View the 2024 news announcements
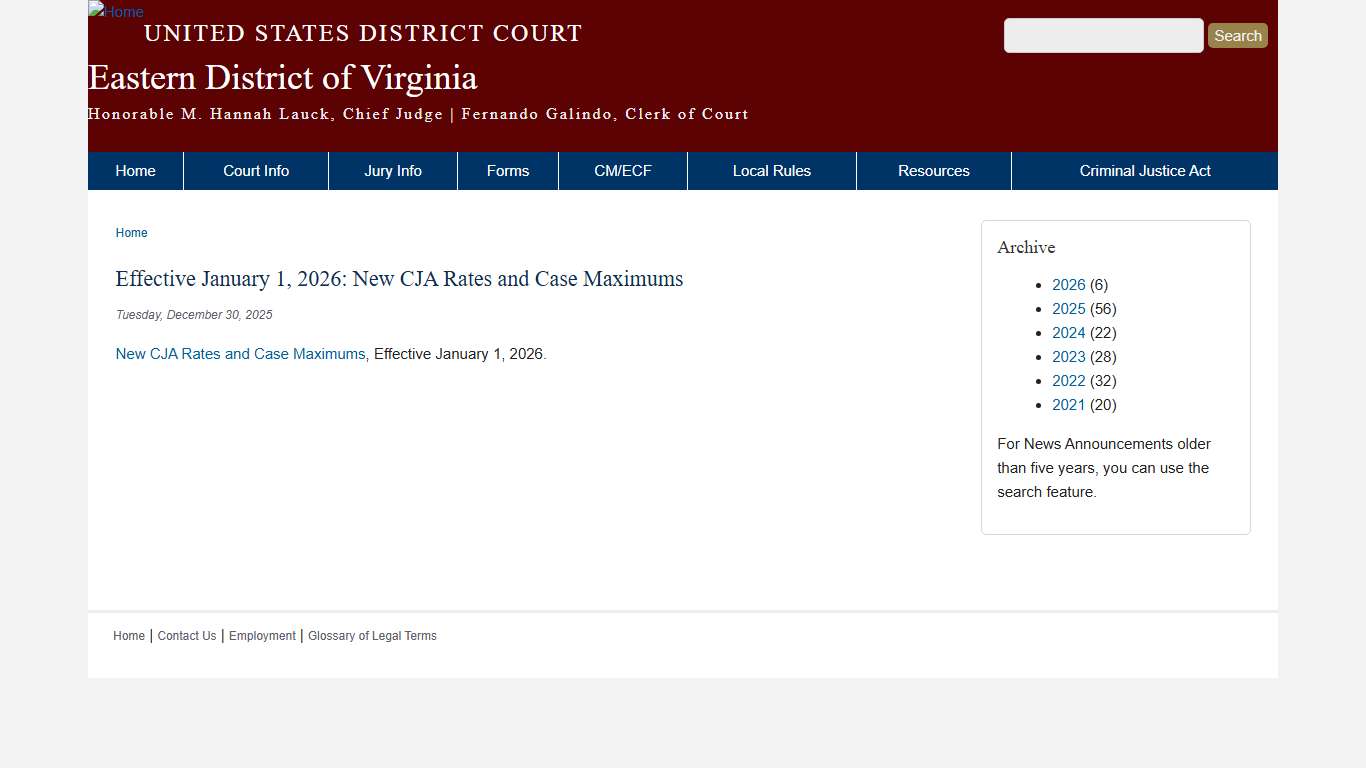 pyautogui.click(x=1068, y=332)
